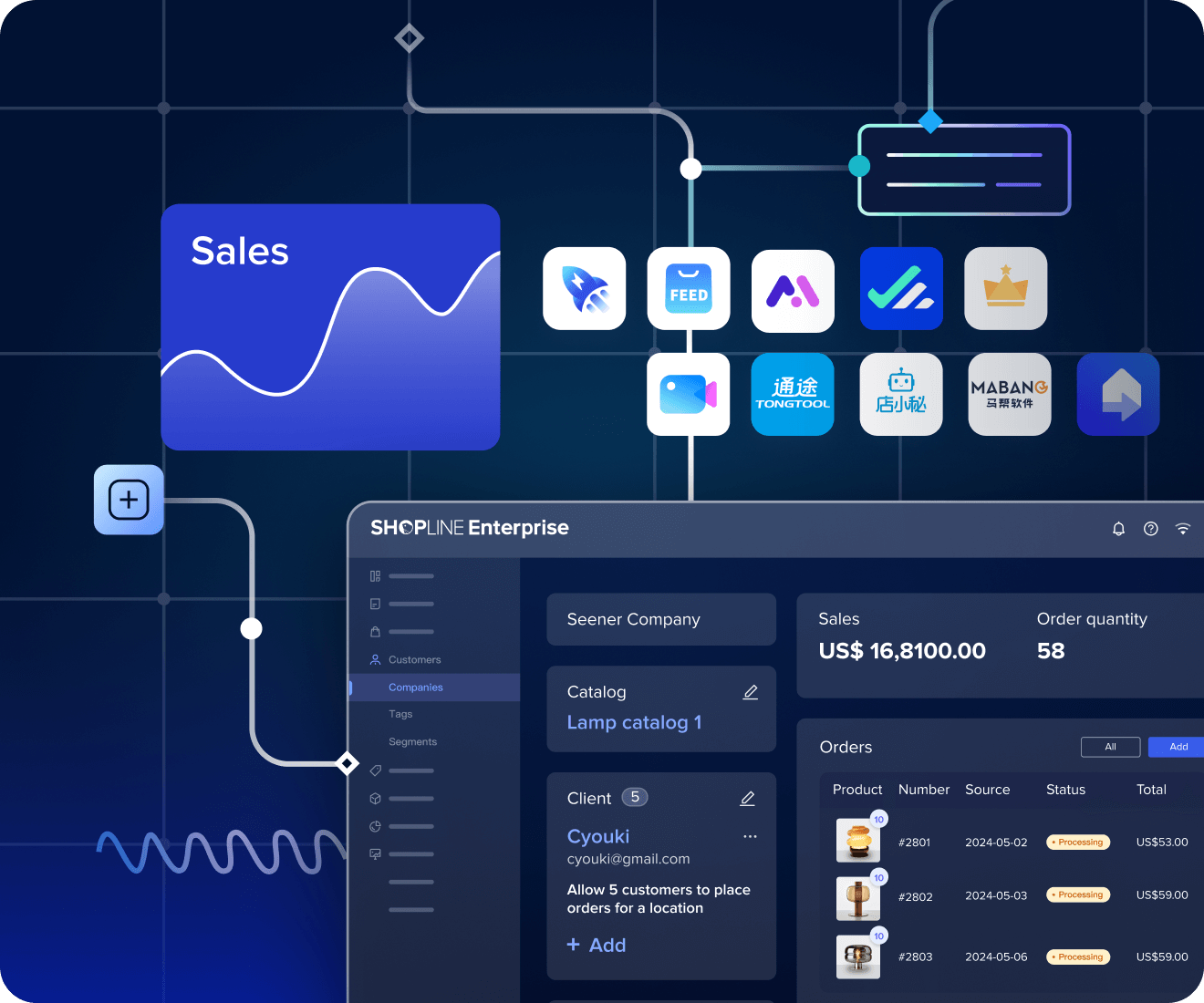This screenshot has width=1204, height=1003.
Task: Click lamp thumbnail for order #2802
Action: (x=858, y=898)
